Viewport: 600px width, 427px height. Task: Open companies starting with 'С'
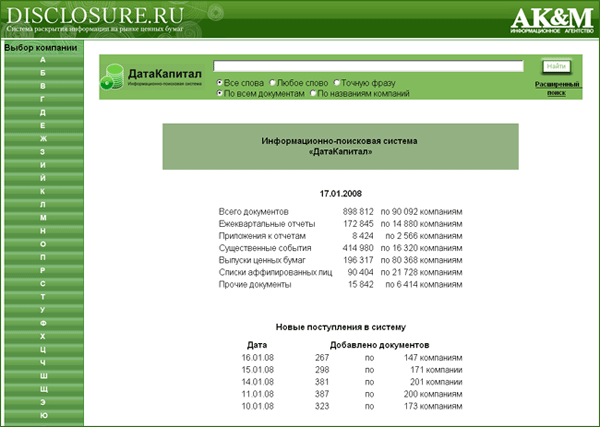(43, 283)
